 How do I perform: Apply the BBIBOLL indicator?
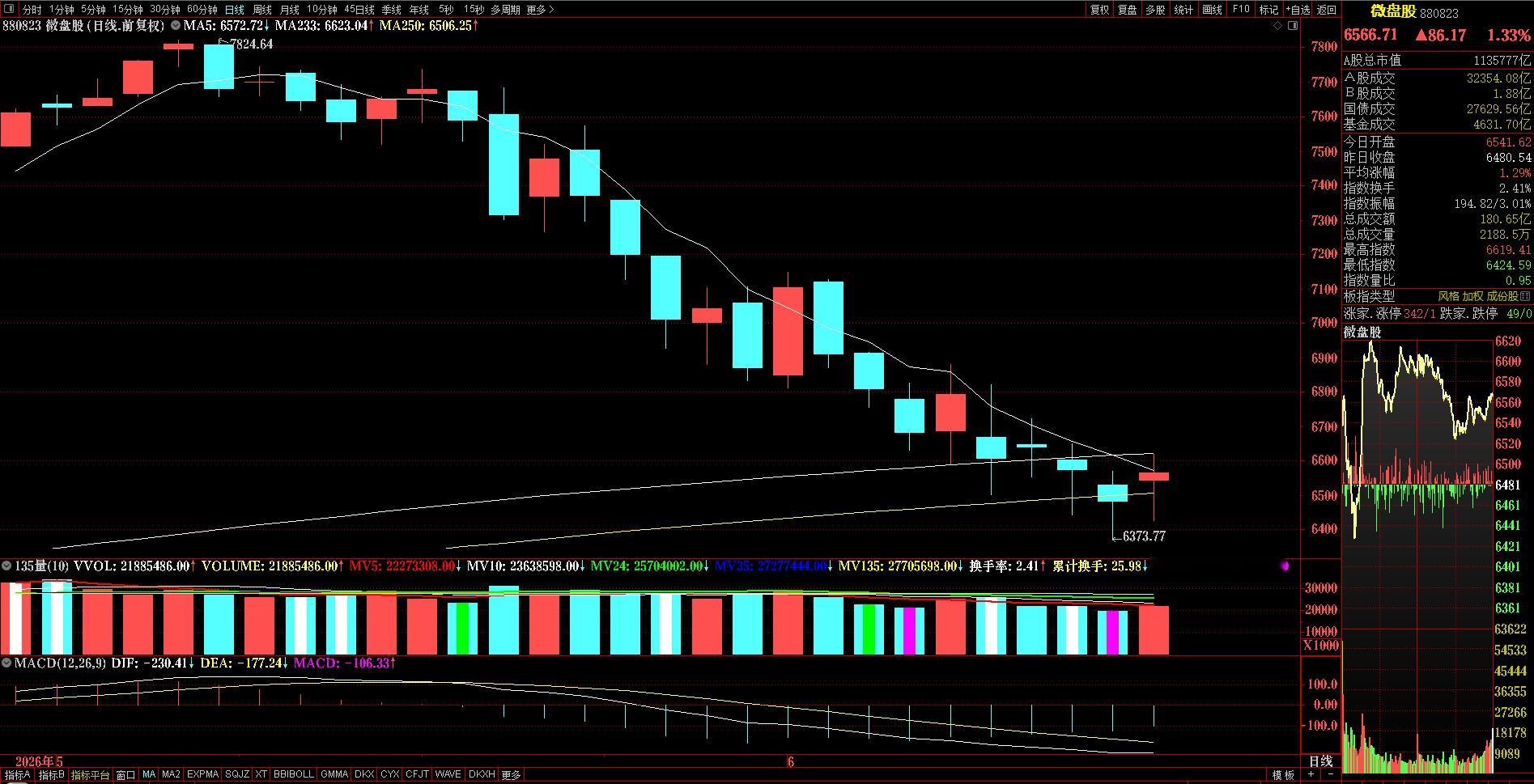(x=294, y=775)
